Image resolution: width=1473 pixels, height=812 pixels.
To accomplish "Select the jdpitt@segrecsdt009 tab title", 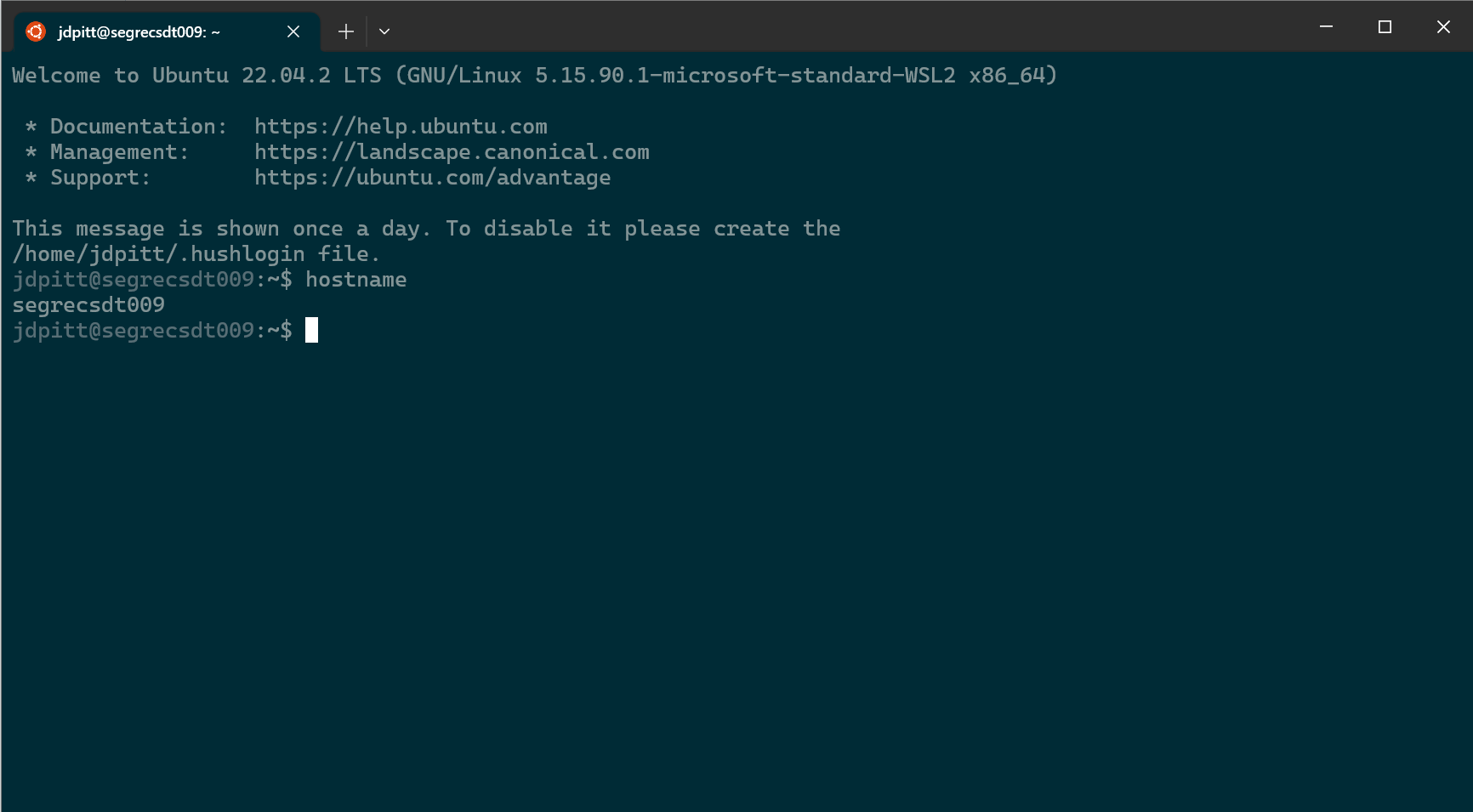I will coord(139,32).
